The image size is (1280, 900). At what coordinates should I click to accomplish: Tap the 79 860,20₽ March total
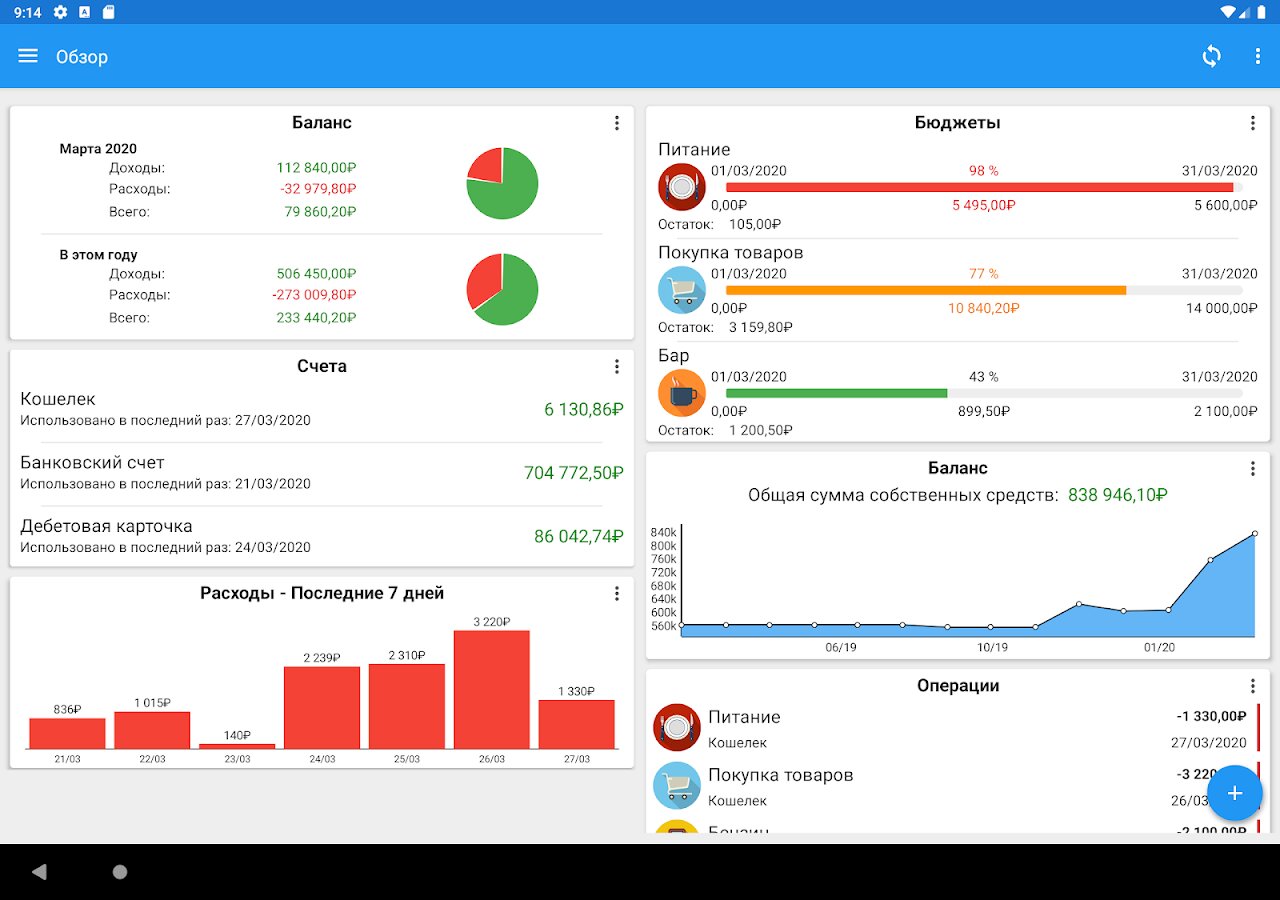click(x=321, y=212)
